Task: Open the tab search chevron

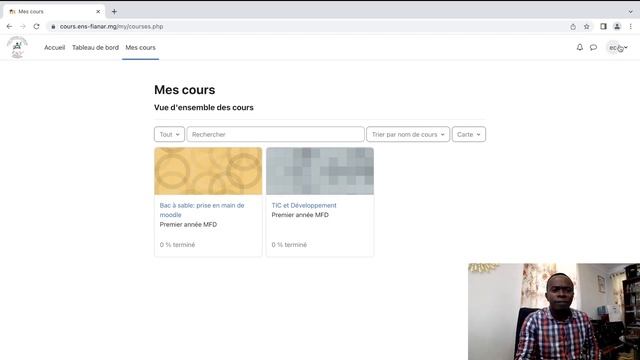Action: (631, 11)
